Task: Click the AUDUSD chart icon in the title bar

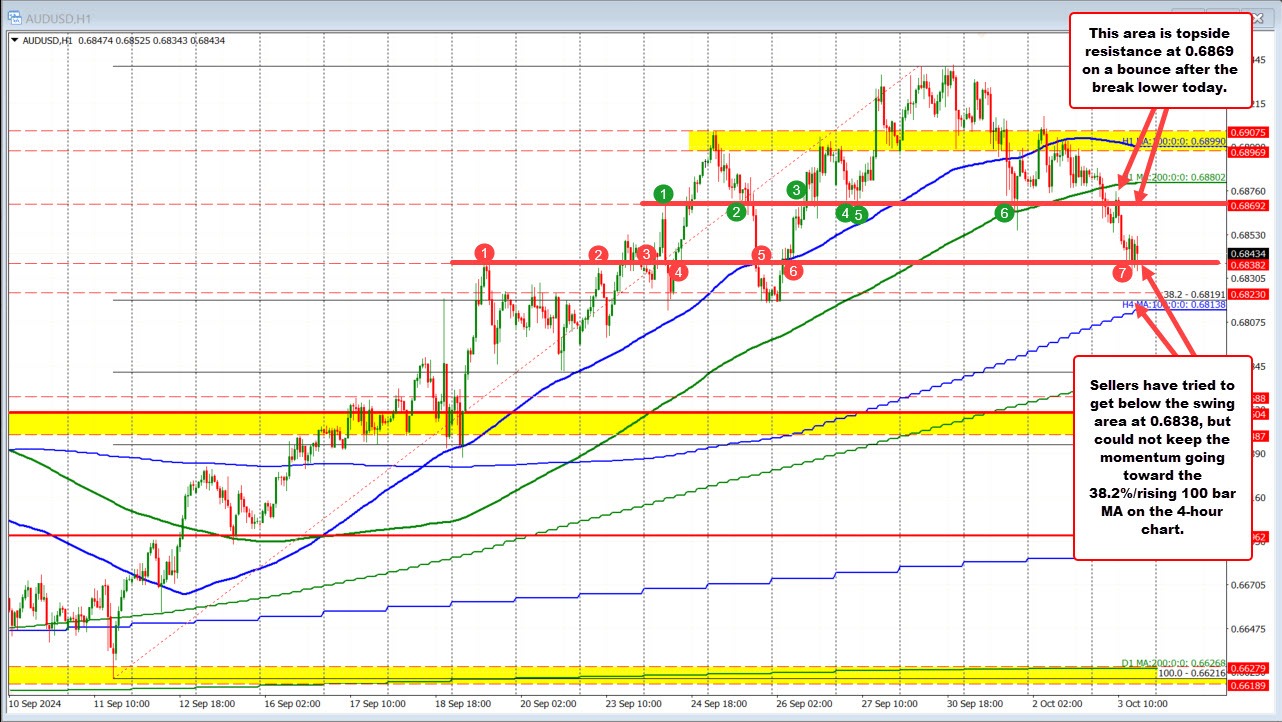Action: pos(14,16)
